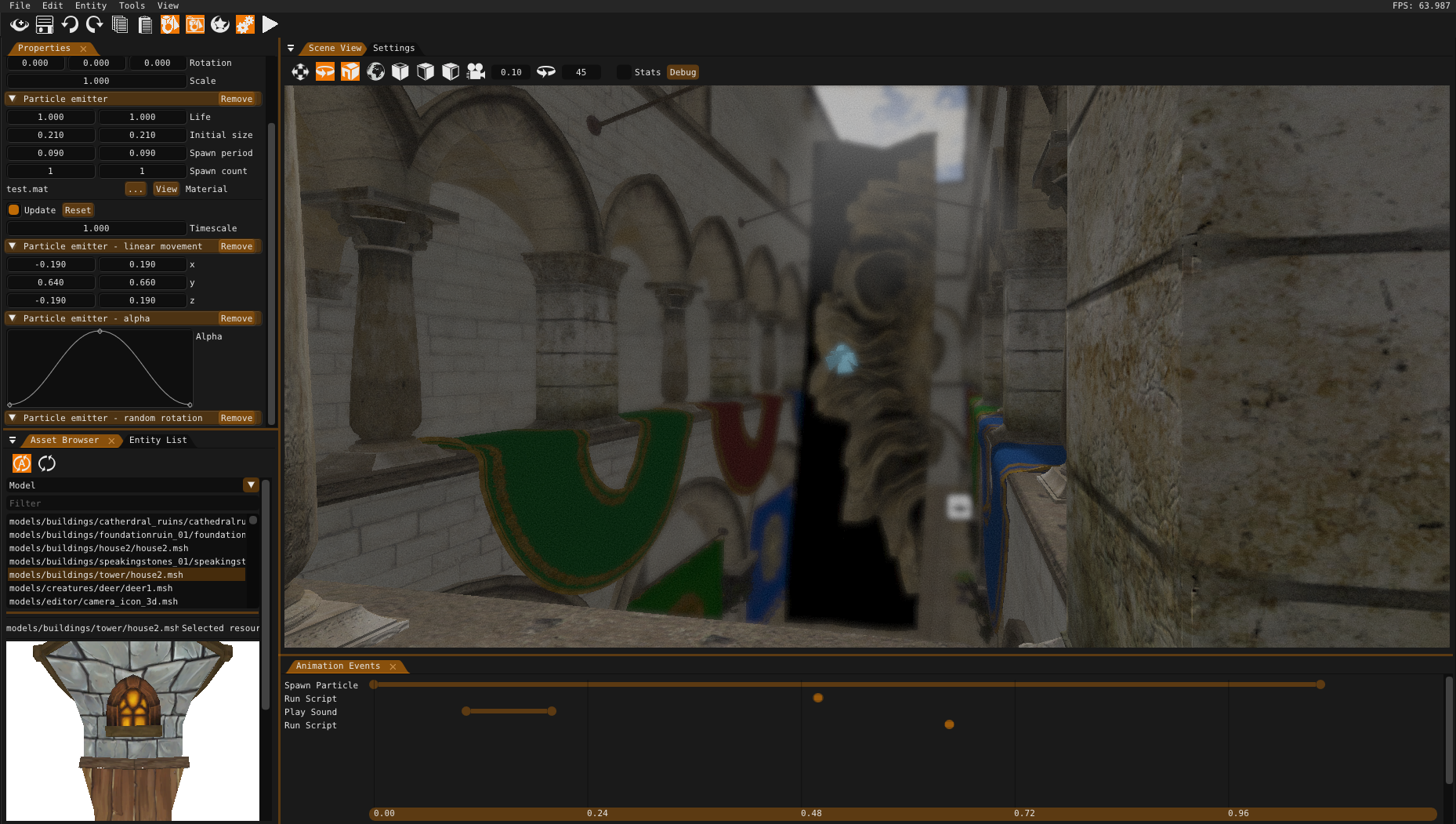Click the save icon in the top toolbar

(x=45, y=25)
